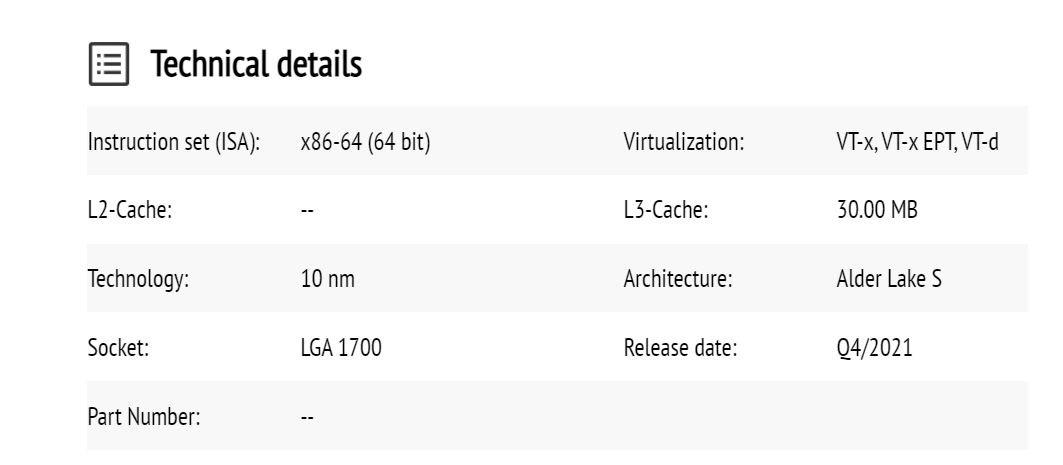The height and width of the screenshot is (465, 1063).
Task: Select the Virtualization label
Action: pyautogui.click(x=684, y=143)
